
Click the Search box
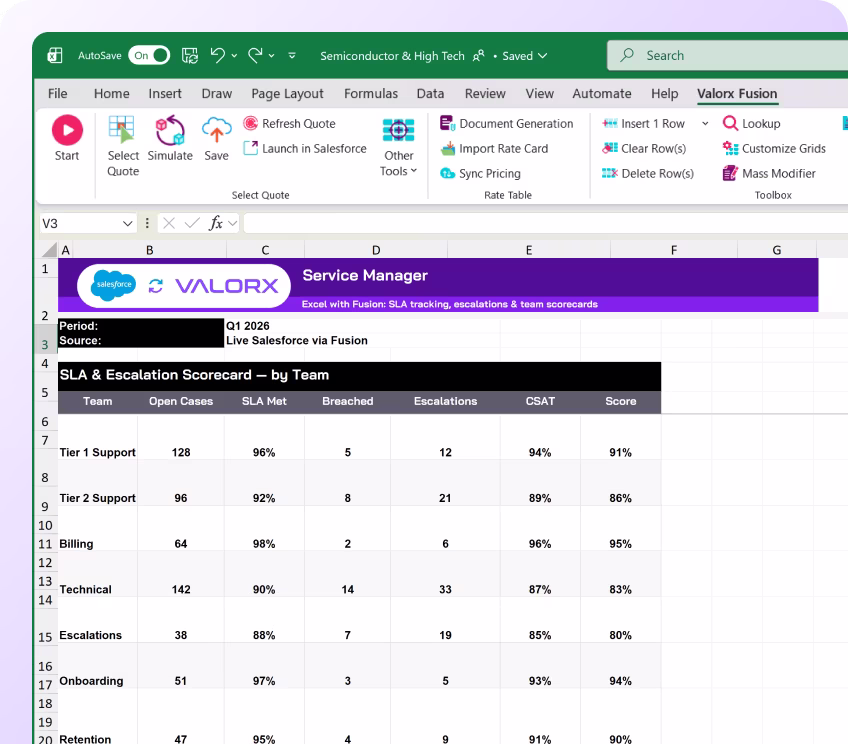click(x=727, y=55)
